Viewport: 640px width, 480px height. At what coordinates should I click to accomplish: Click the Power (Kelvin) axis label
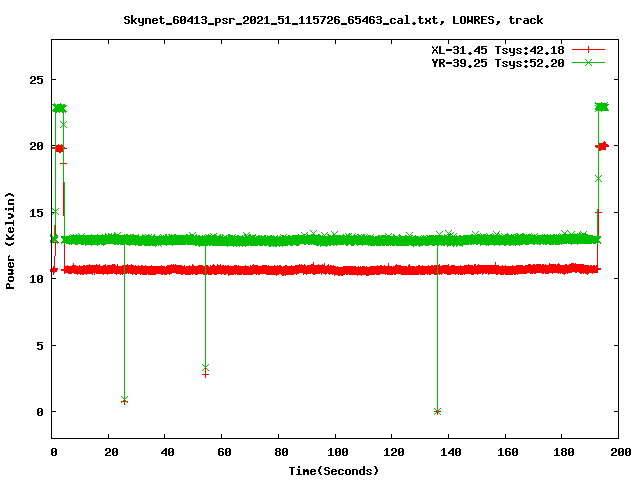pos(10,241)
